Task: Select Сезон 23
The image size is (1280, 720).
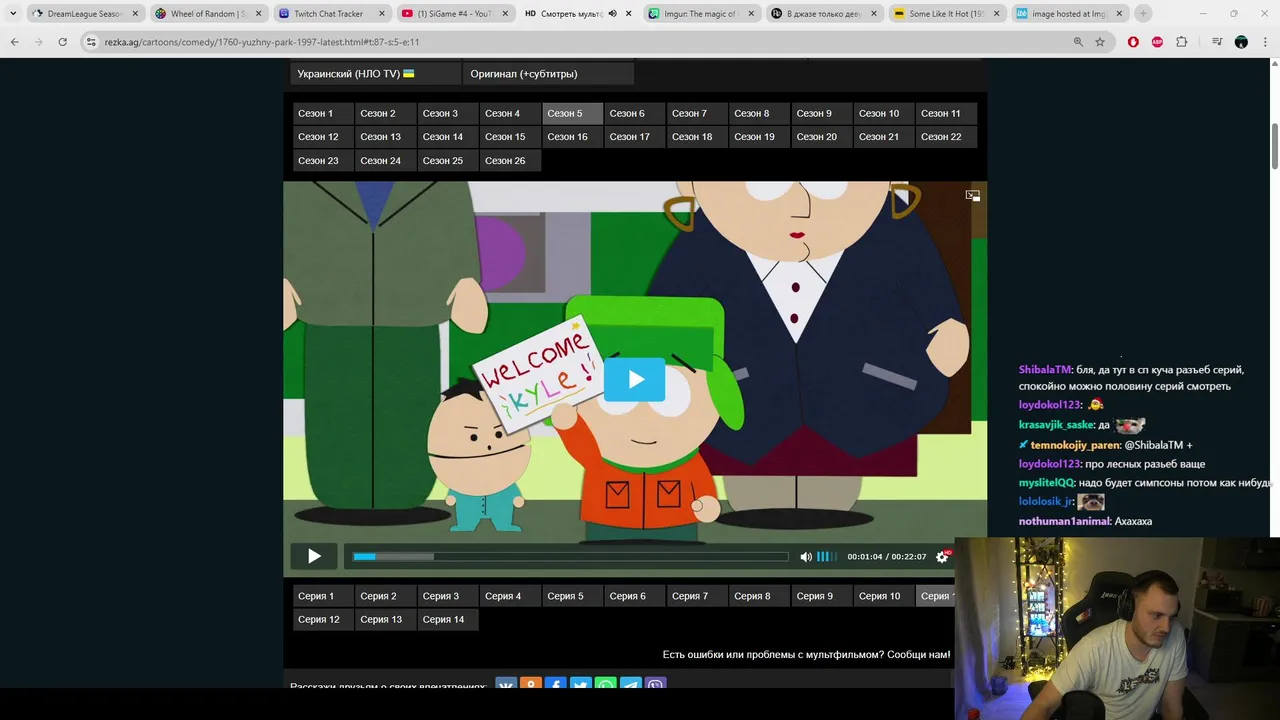Action: 322,161
